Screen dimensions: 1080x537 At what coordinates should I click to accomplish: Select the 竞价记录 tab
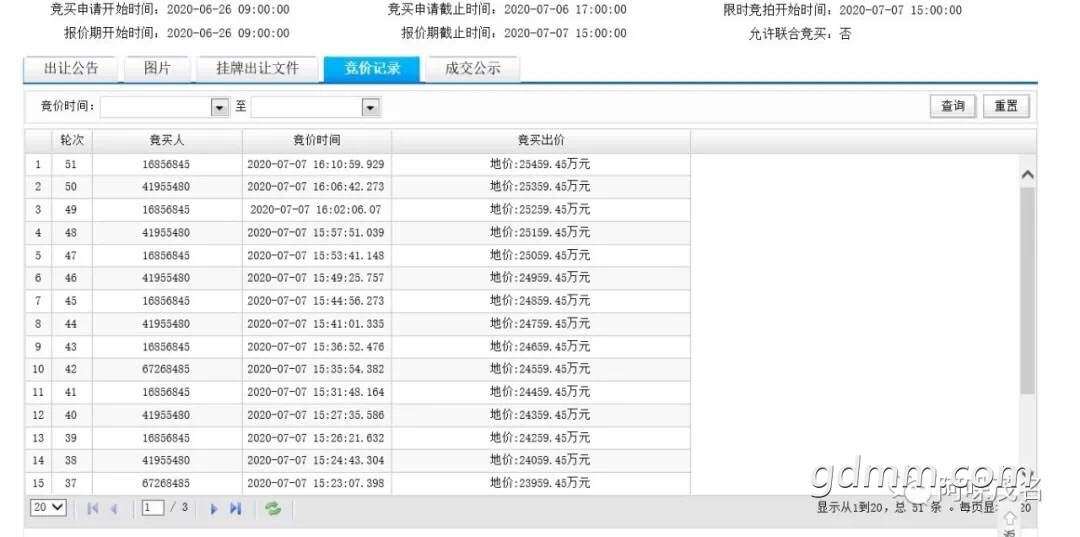click(372, 69)
